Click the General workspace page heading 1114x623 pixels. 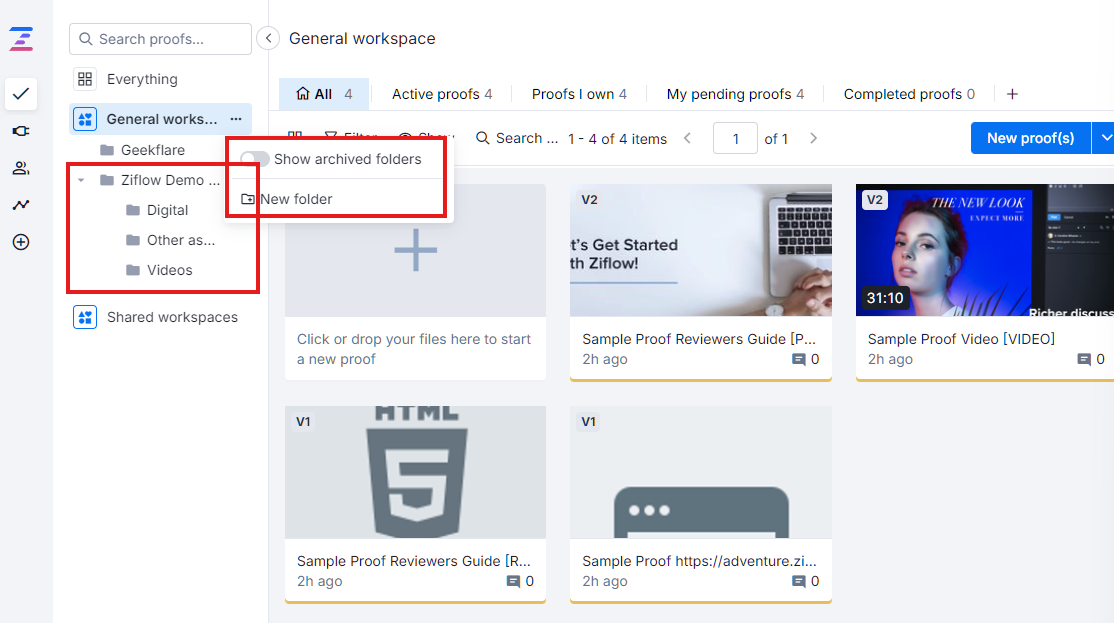pyautogui.click(x=362, y=38)
